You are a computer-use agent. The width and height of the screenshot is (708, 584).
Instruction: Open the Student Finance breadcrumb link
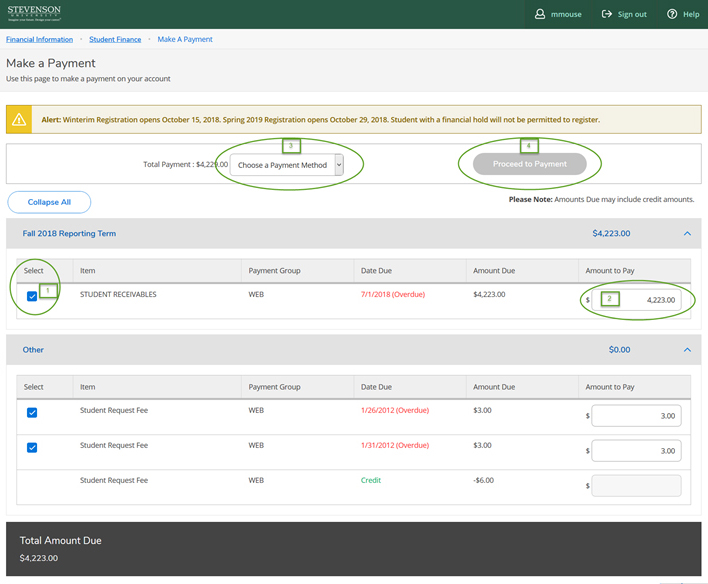pyautogui.click(x=115, y=39)
